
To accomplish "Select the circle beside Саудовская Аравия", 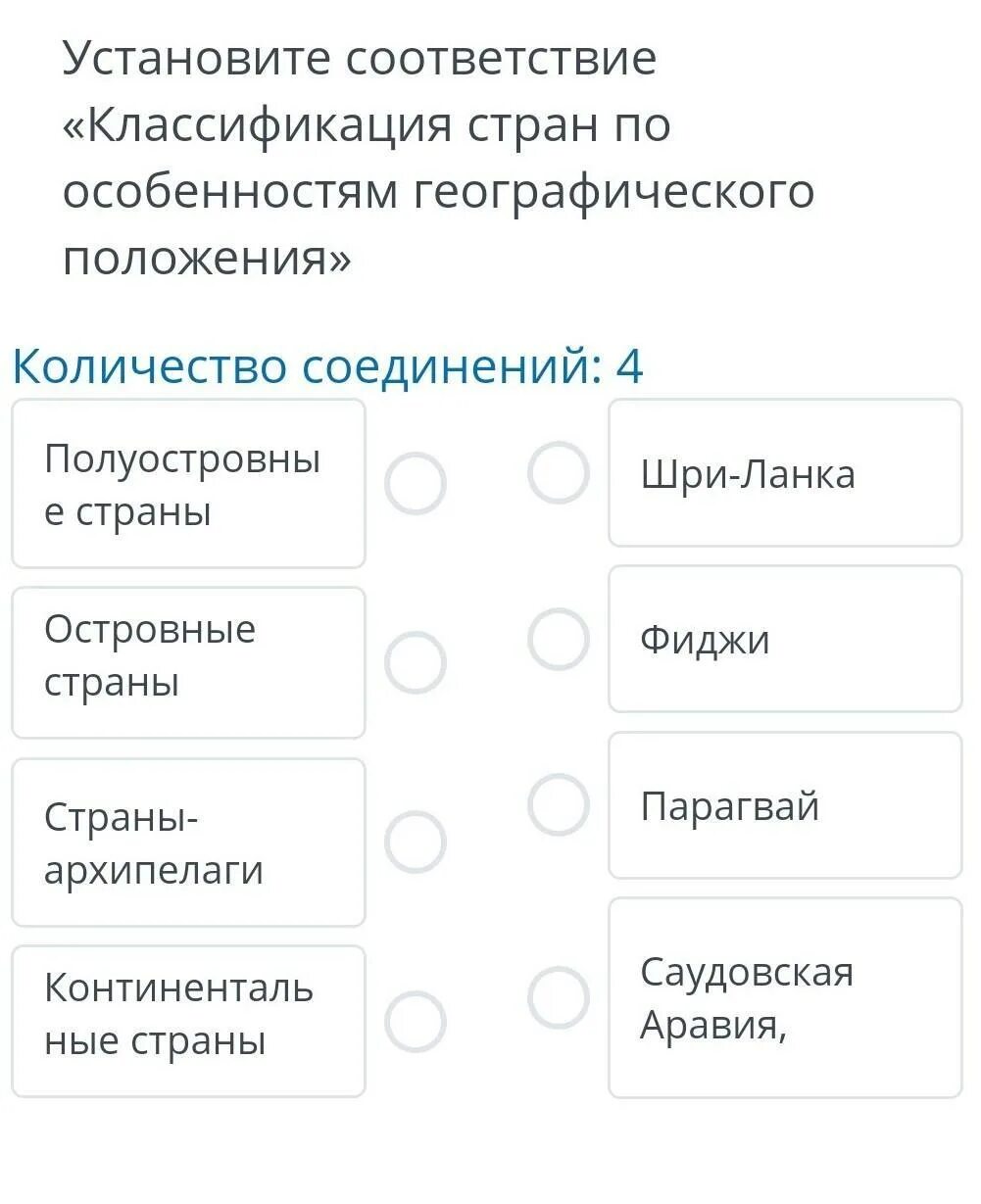I will pyautogui.click(x=559, y=997).
